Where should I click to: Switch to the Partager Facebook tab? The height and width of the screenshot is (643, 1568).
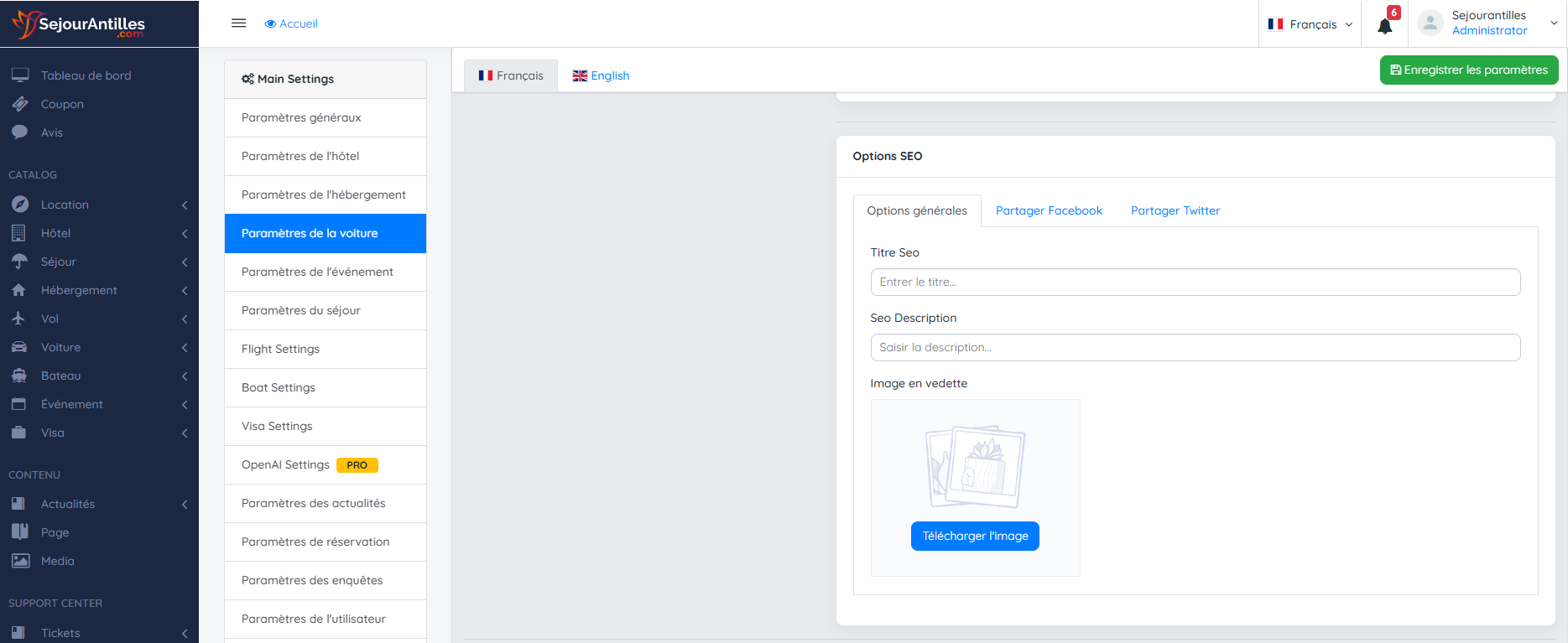pos(1049,211)
